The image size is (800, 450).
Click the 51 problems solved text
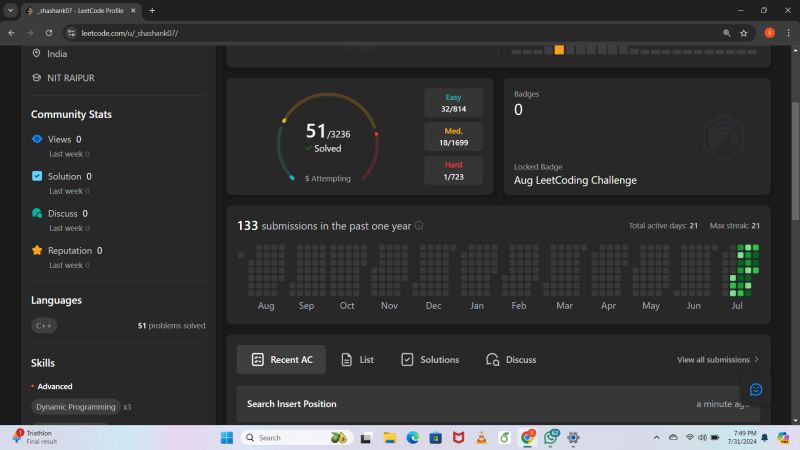[171, 326]
